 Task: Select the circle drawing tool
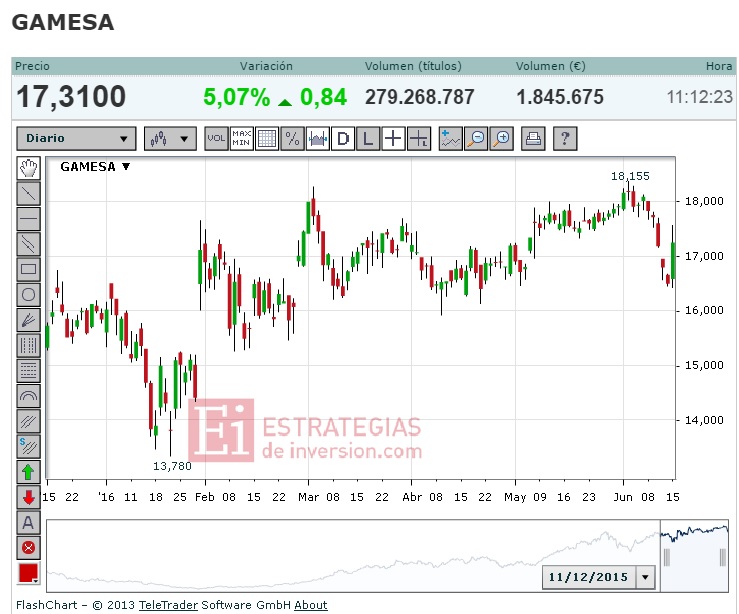[x=28, y=295]
